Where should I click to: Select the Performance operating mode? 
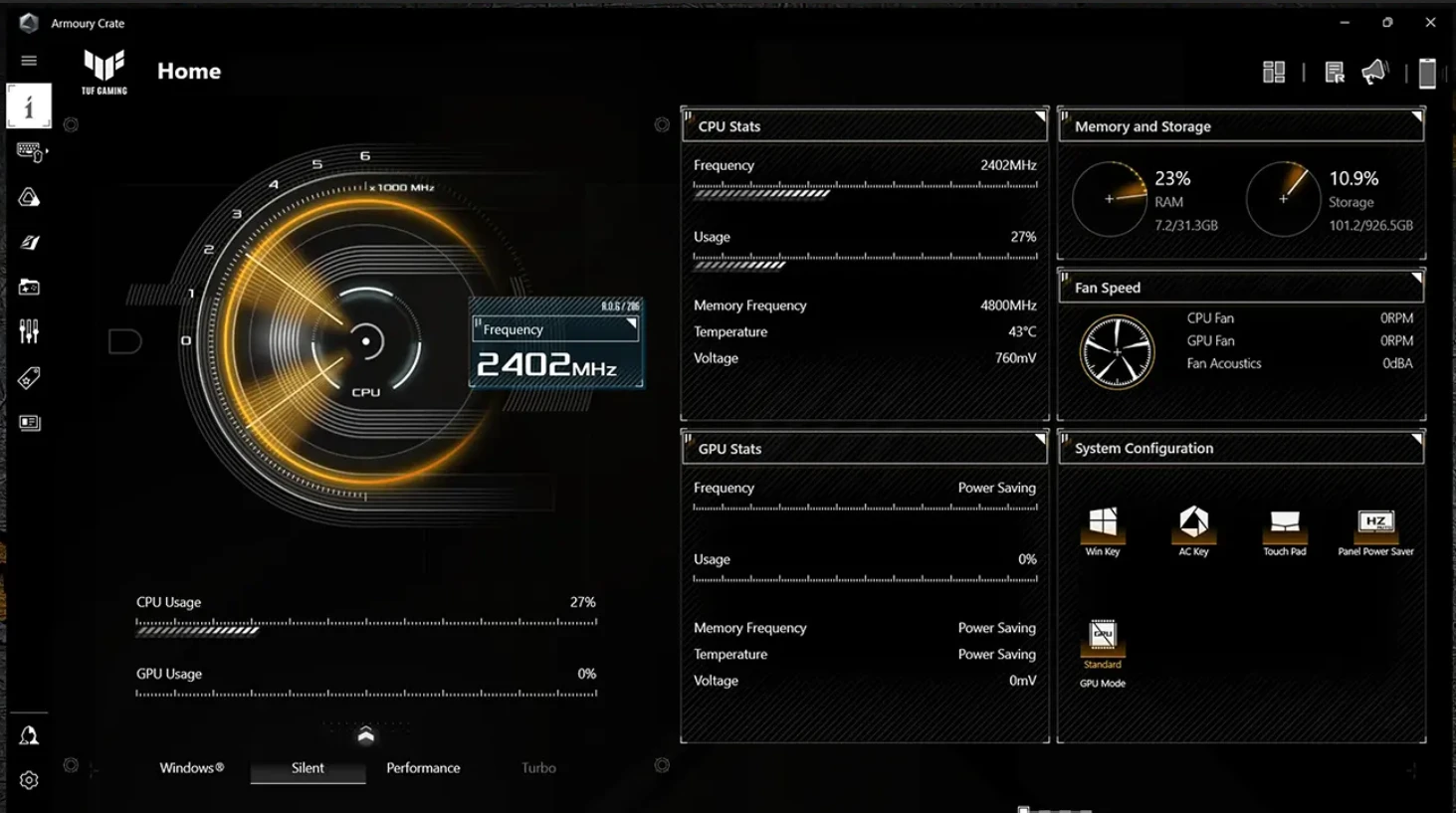tap(423, 767)
